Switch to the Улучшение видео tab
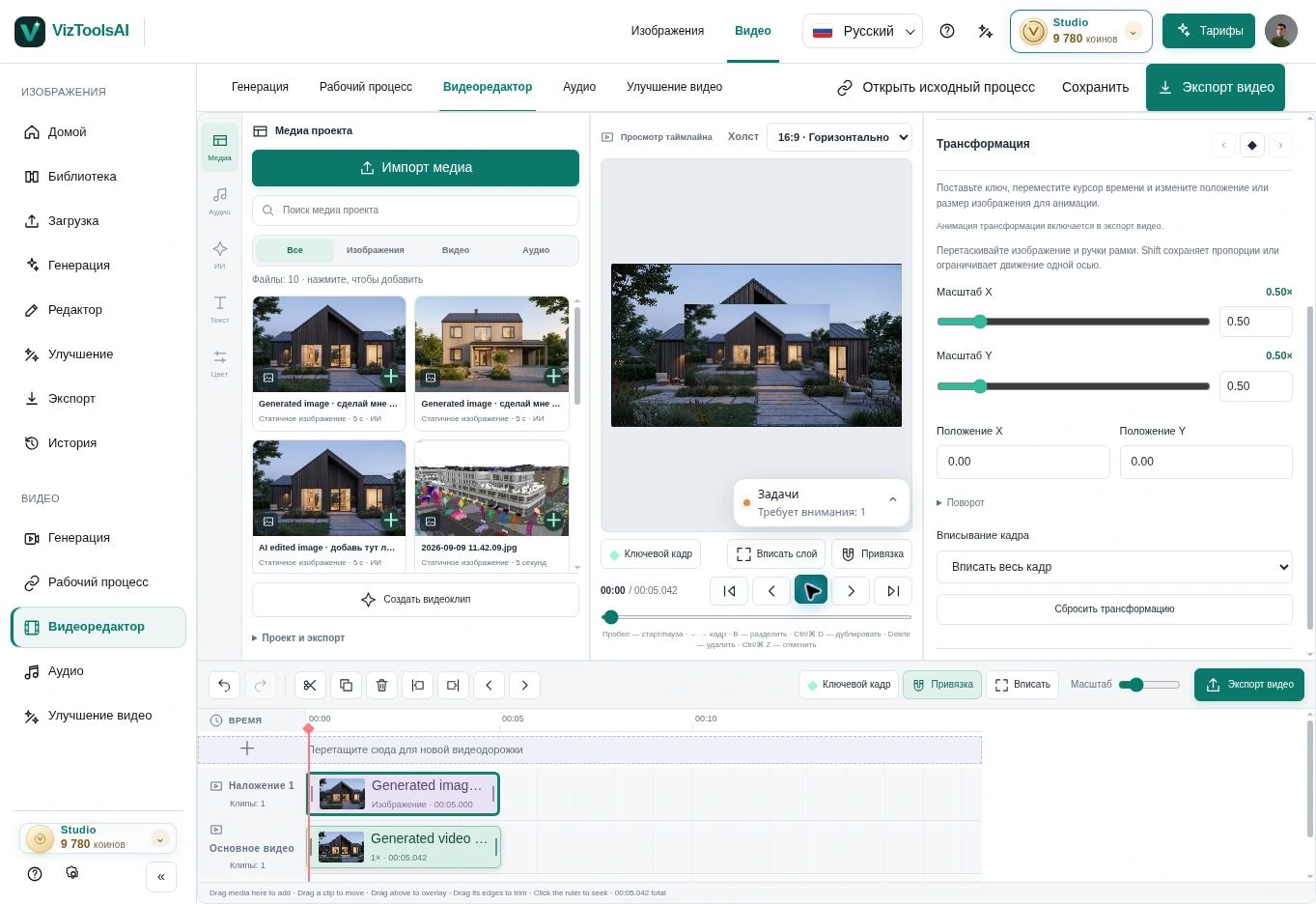 (x=674, y=87)
